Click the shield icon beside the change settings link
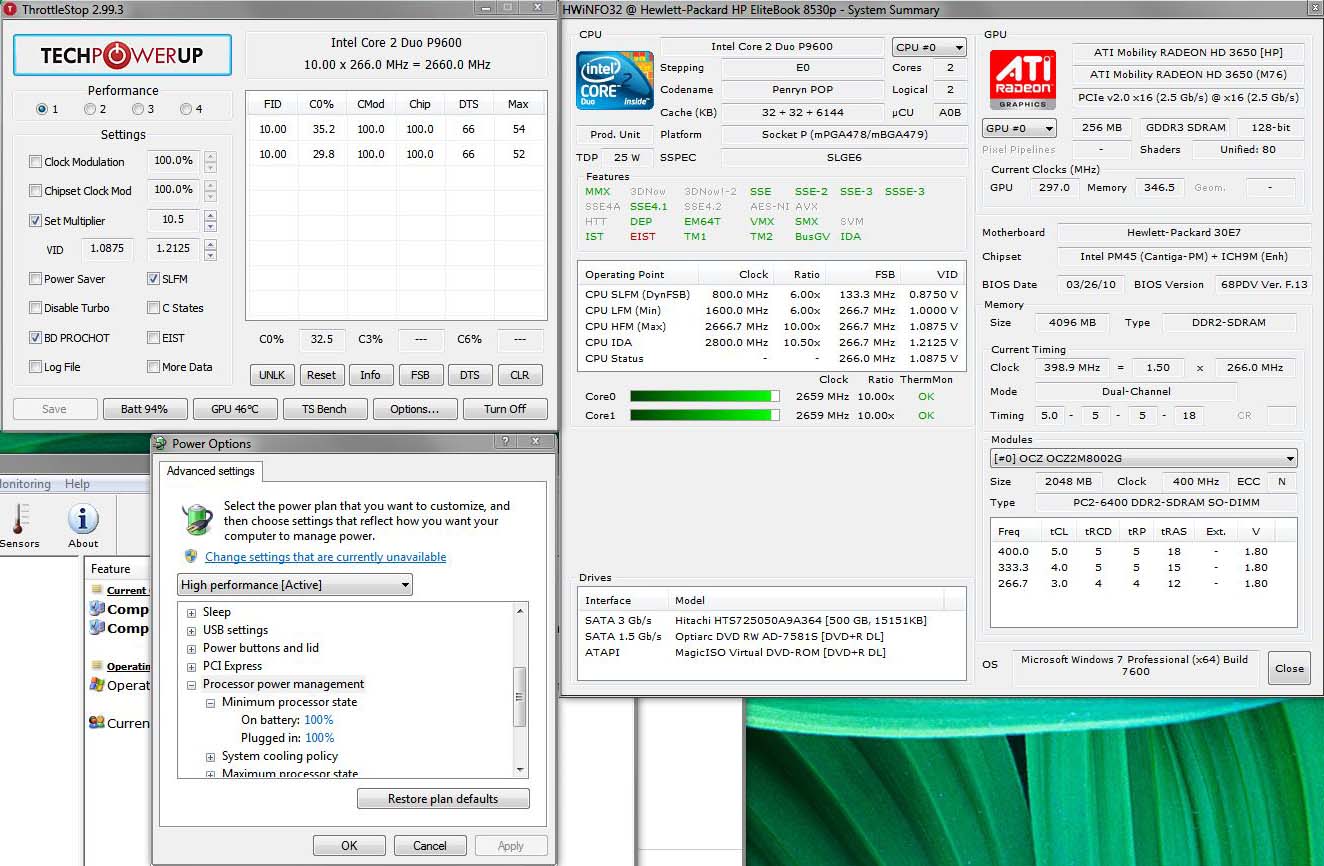Image resolution: width=1324 pixels, height=866 pixels. tap(191, 557)
